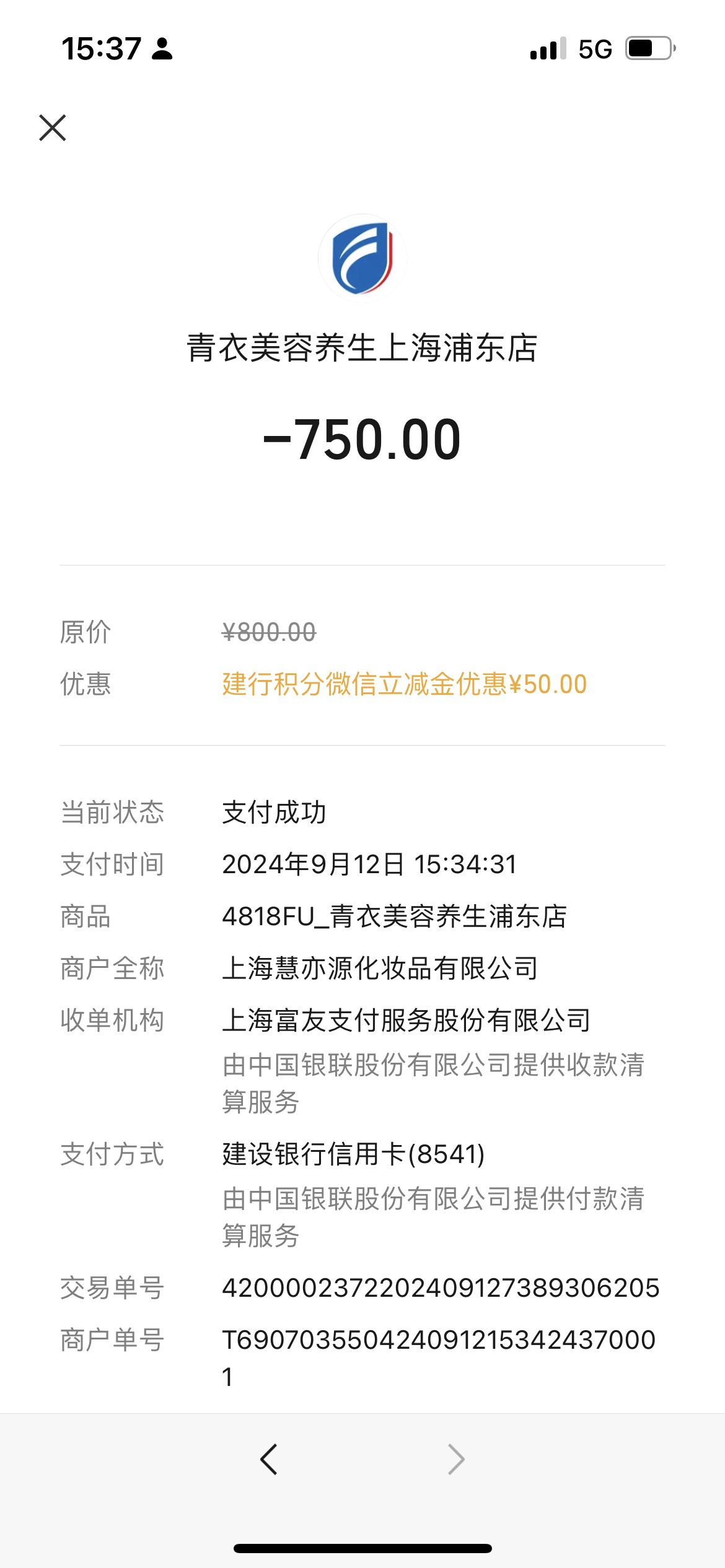Go back with the left chevron
Image resolution: width=725 pixels, height=1568 pixels.
tap(269, 1460)
